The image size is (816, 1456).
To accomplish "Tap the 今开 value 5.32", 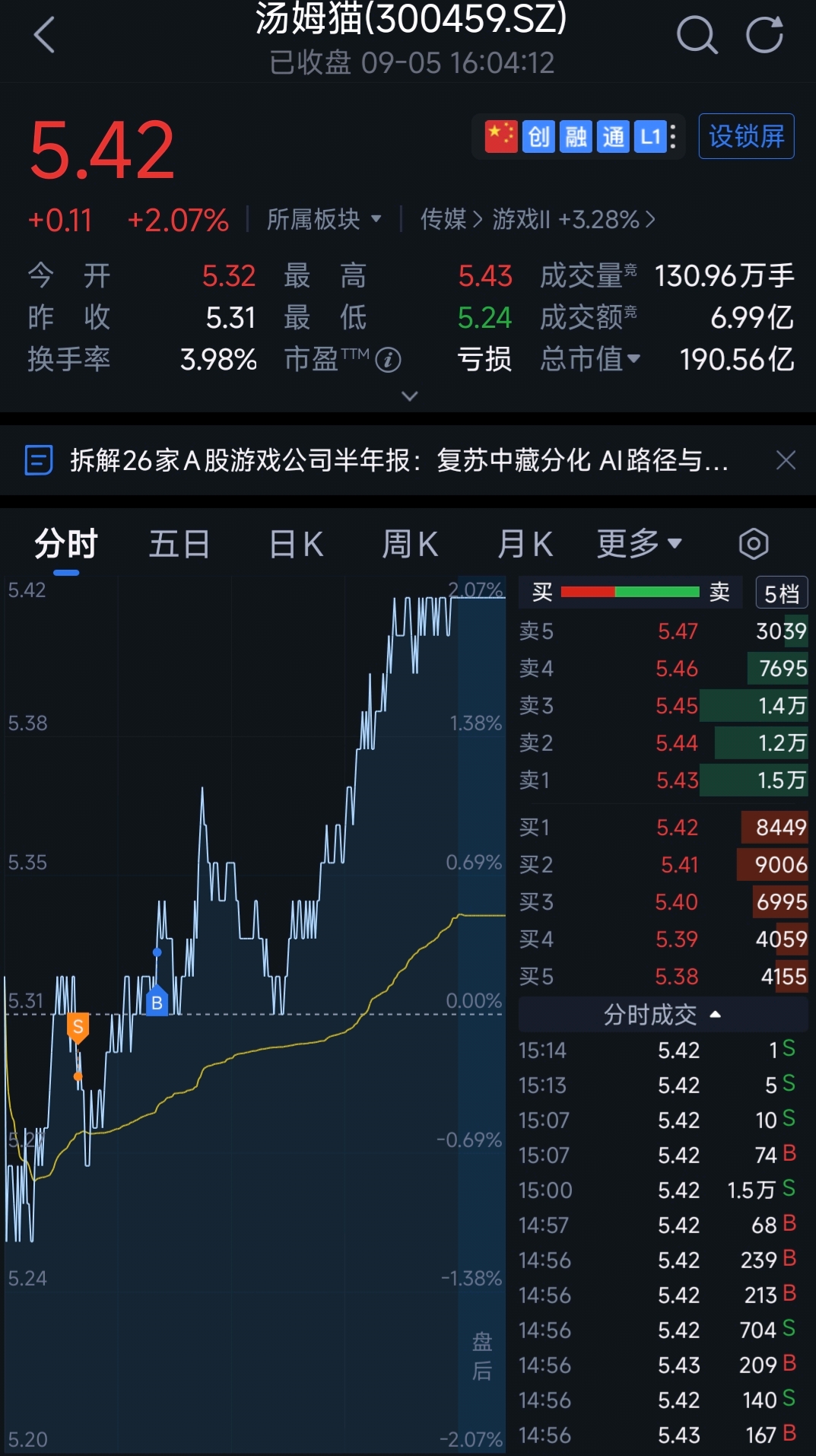I will pyautogui.click(x=229, y=276).
